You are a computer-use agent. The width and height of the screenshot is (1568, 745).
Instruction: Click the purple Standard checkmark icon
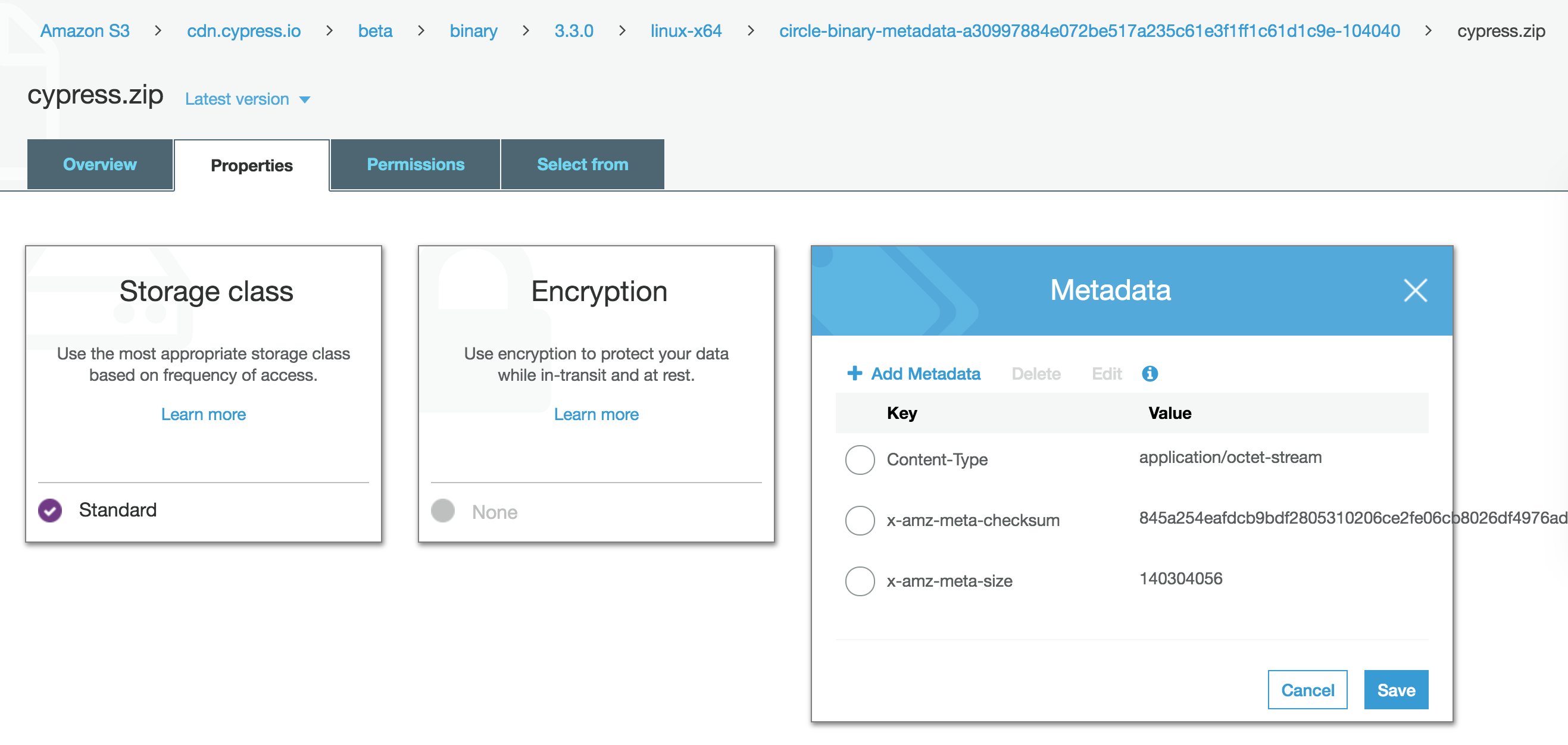(50, 510)
